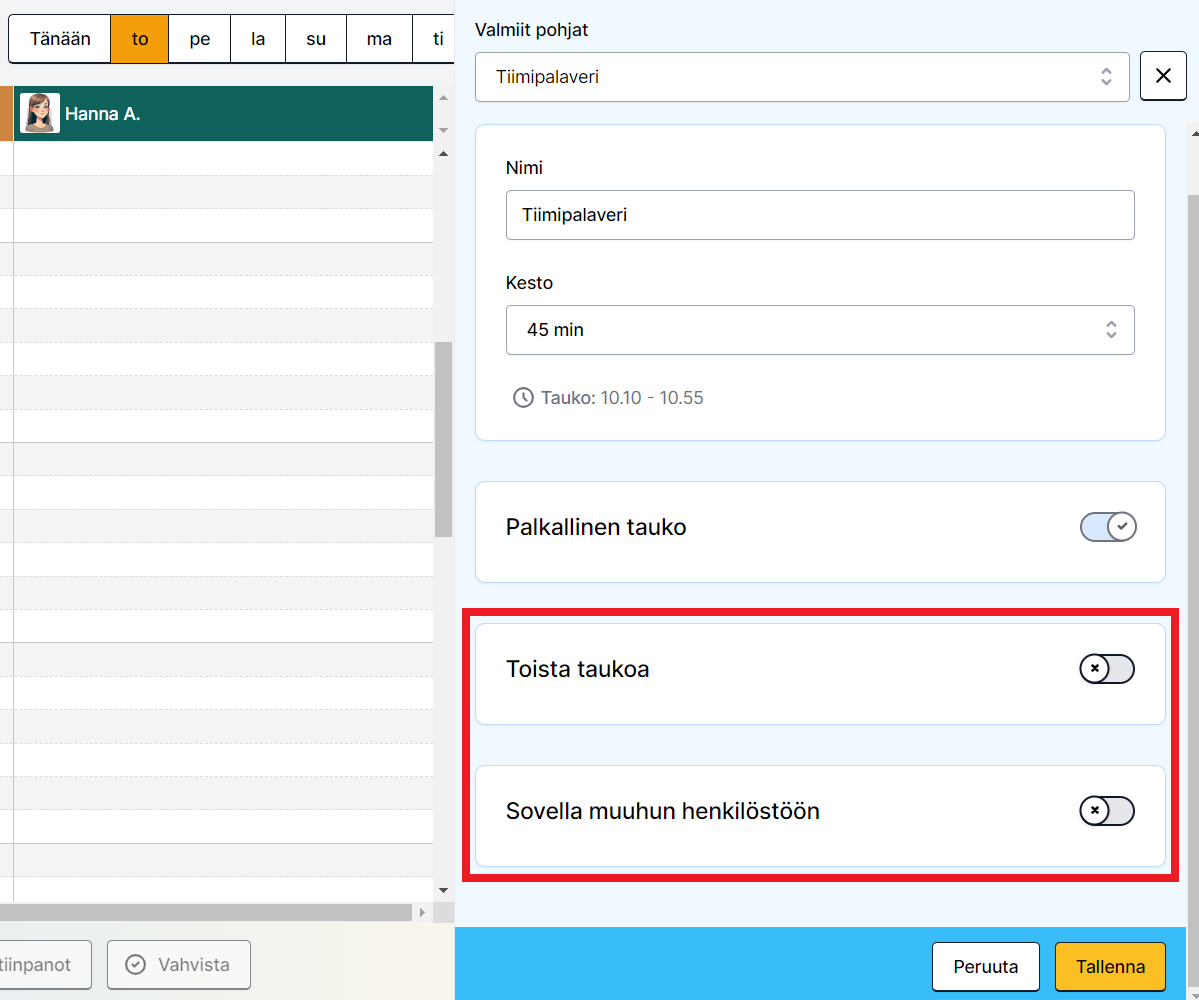Click small up arrow beside Hanna A. header
This screenshot has width=1199, height=1000.
[x=443, y=98]
